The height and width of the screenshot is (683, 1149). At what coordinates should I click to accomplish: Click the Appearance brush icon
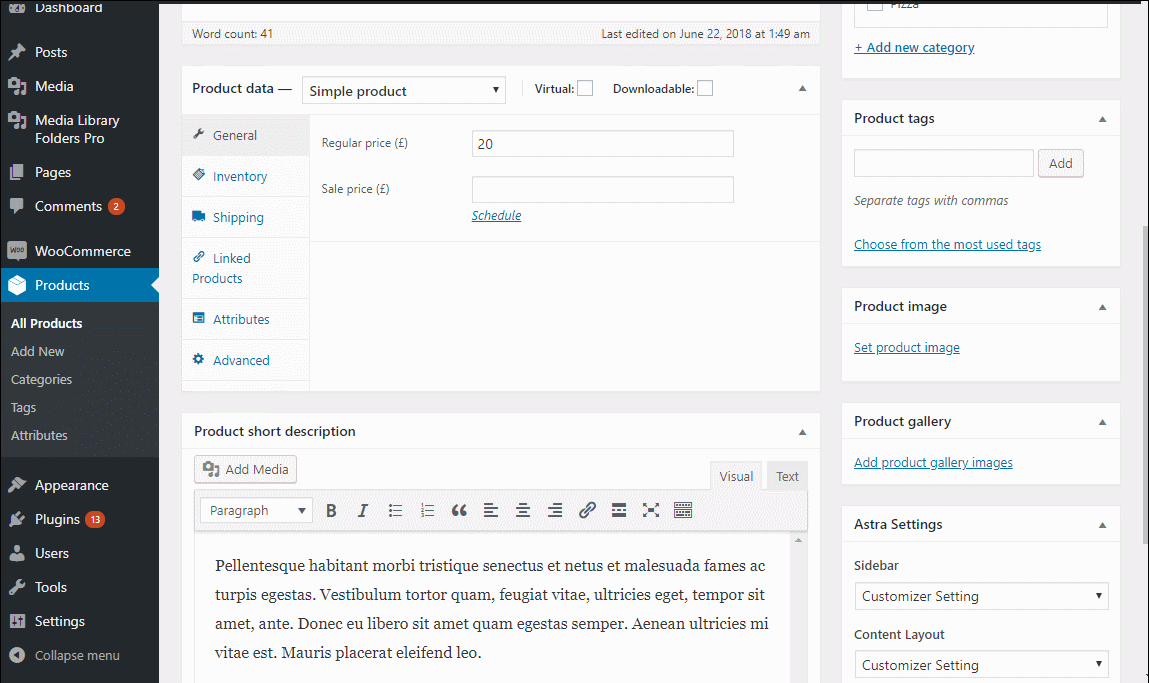tap(17, 485)
